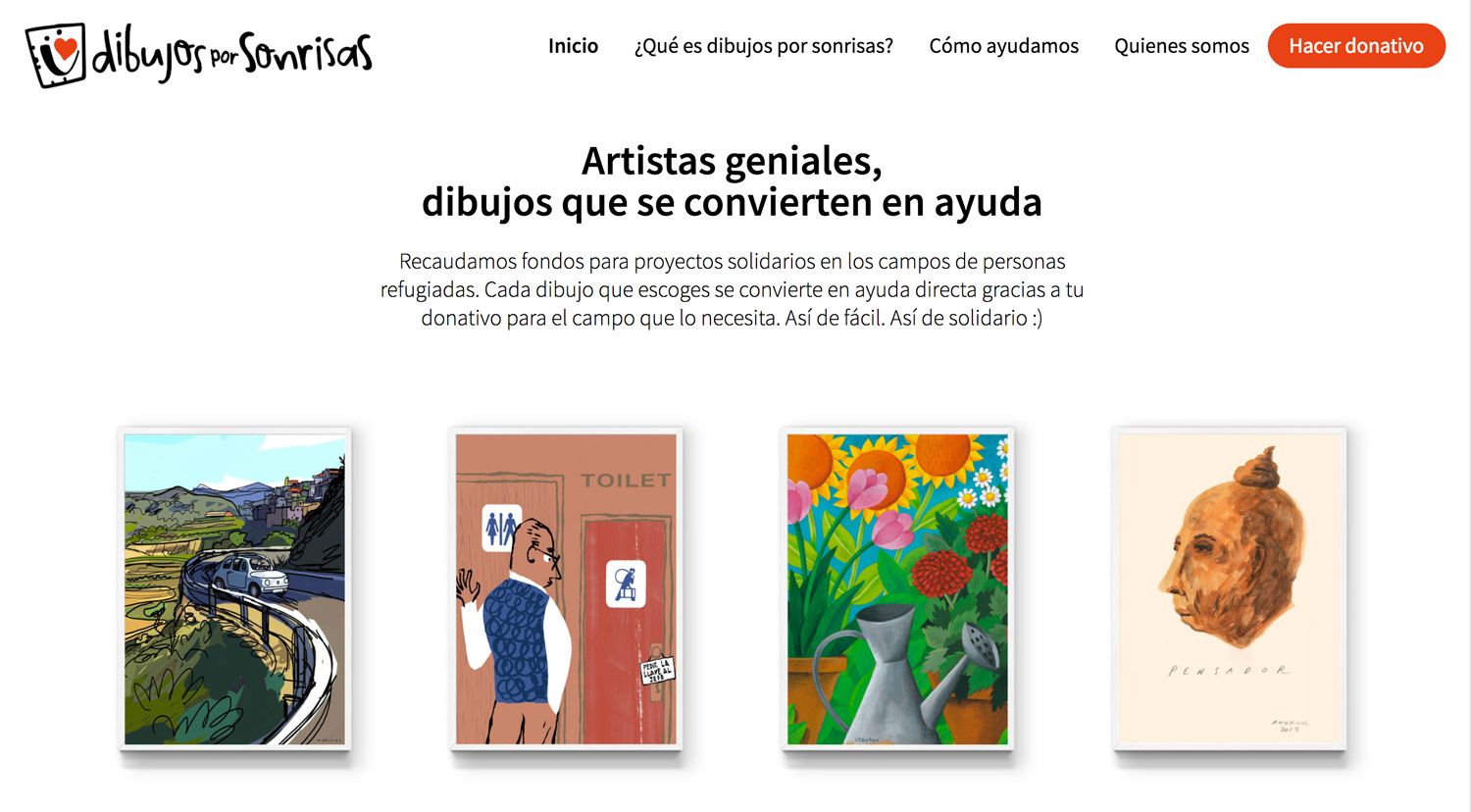Open the dibujos por sonrisas wordmark
This screenshot has width=1471, height=812.
231,56
